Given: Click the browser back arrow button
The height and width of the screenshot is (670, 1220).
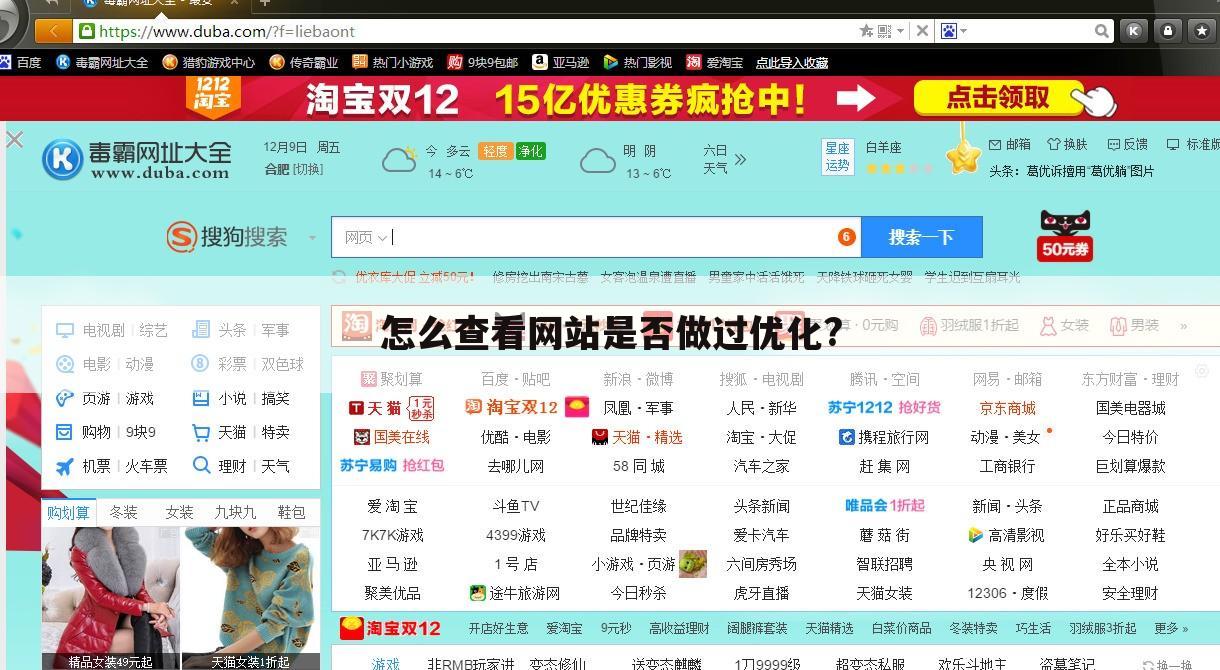Looking at the screenshot, I should pos(54,31).
